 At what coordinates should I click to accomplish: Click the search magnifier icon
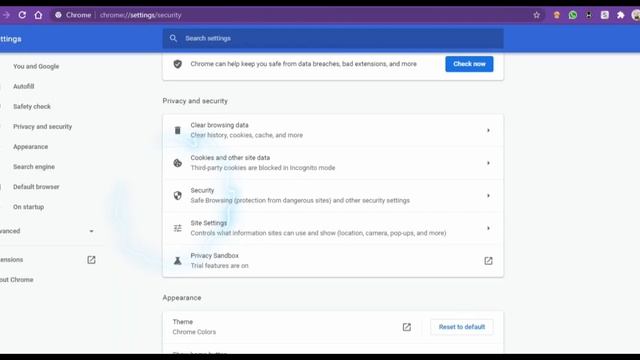pyautogui.click(x=173, y=38)
